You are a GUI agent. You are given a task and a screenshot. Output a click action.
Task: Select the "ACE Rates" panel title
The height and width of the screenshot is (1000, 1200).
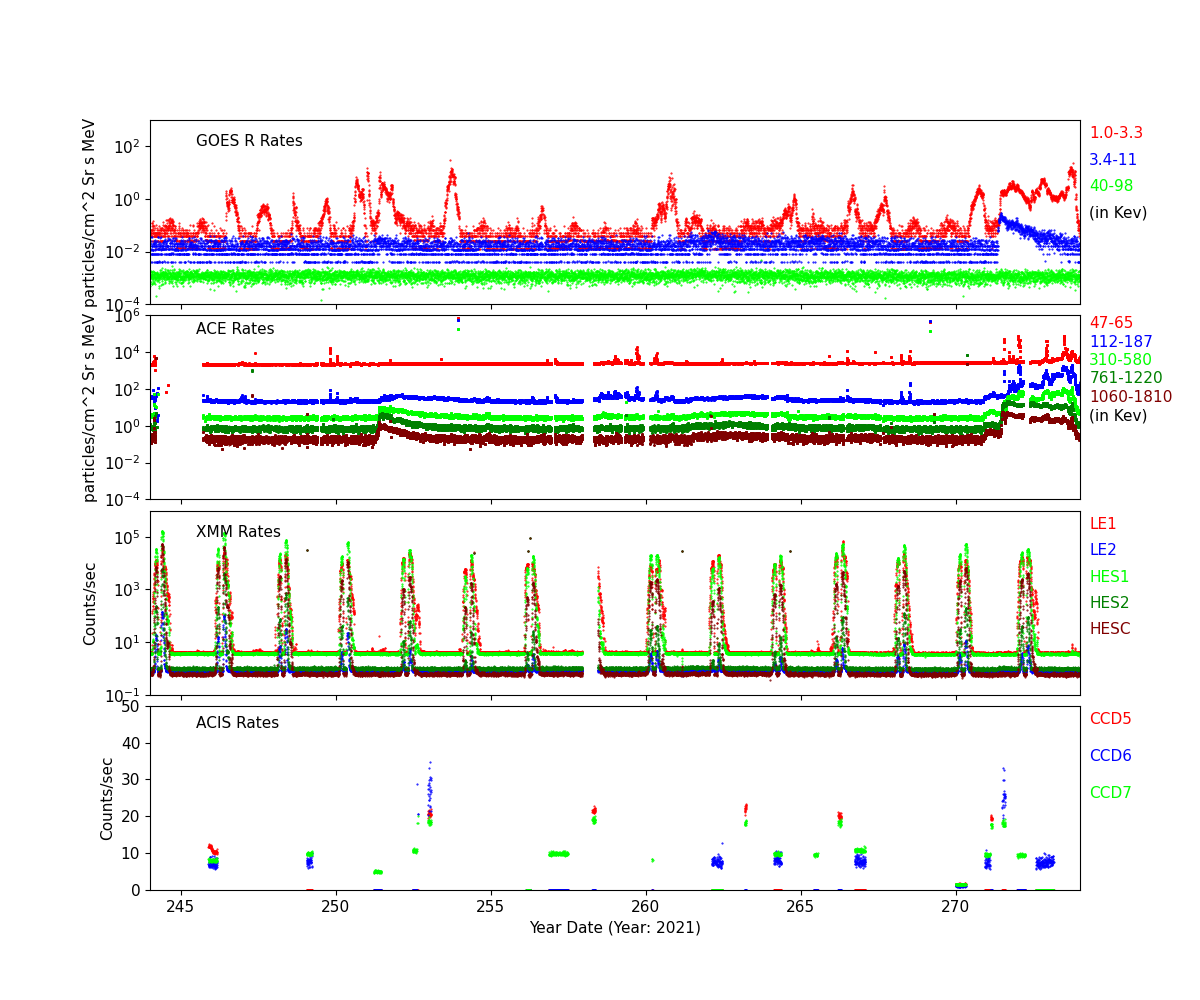tap(235, 329)
